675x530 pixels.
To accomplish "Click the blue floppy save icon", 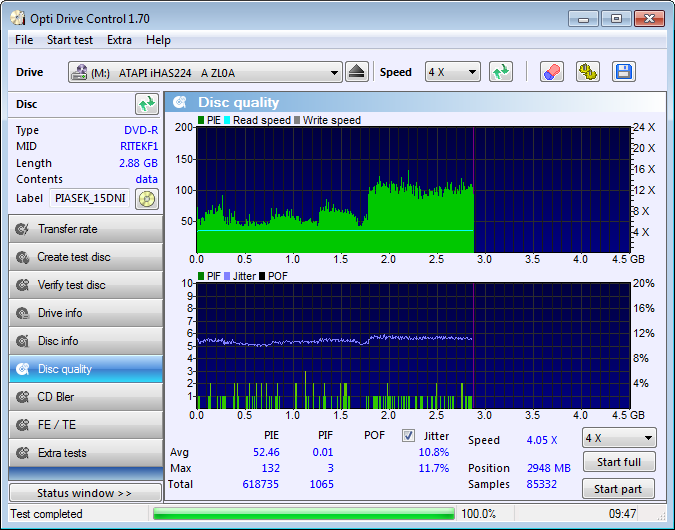I will click(623, 72).
